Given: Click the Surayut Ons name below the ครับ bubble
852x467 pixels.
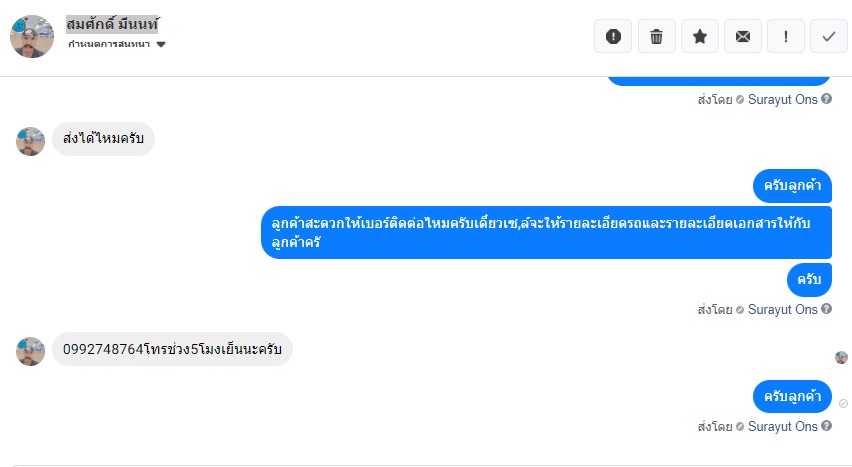Looking at the screenshot, I should point(783,310).
